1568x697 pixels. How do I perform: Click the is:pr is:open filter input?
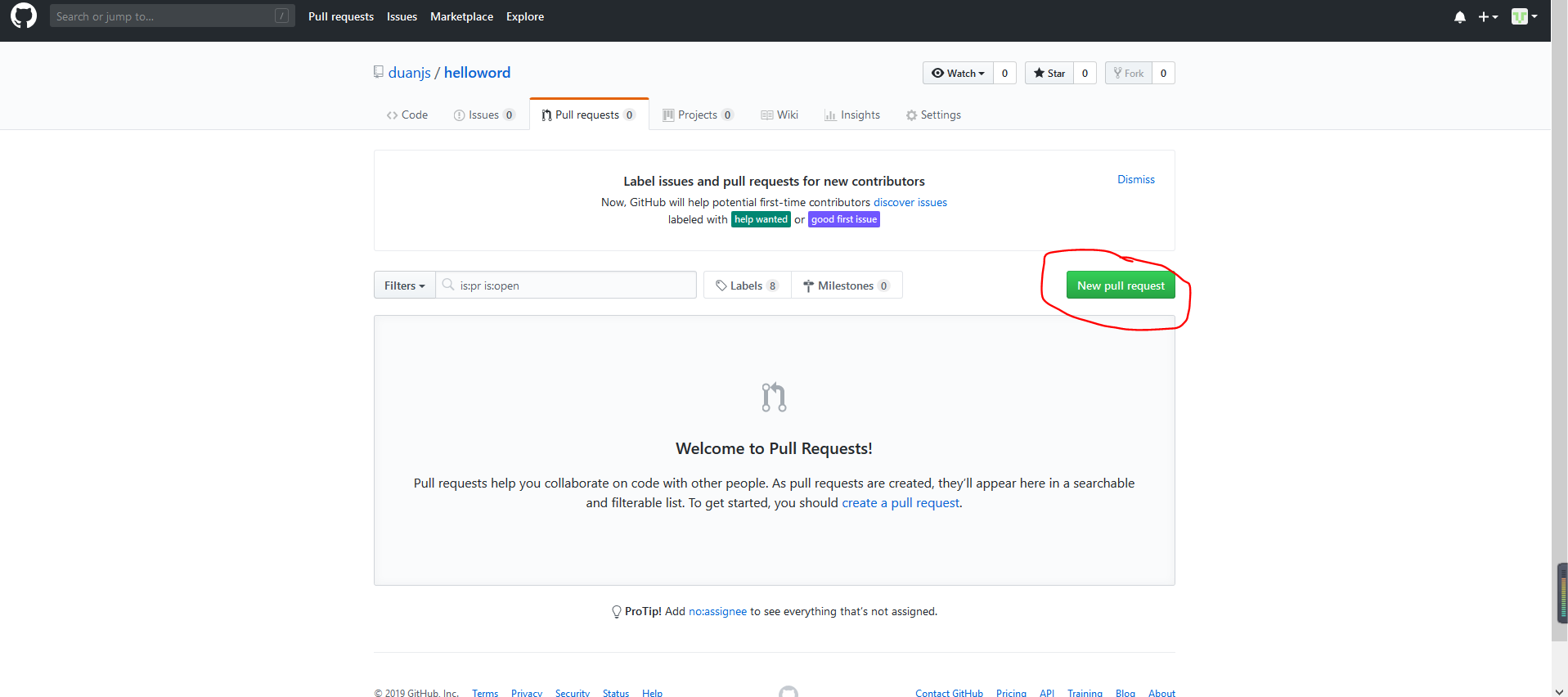[x=566, y=286]
